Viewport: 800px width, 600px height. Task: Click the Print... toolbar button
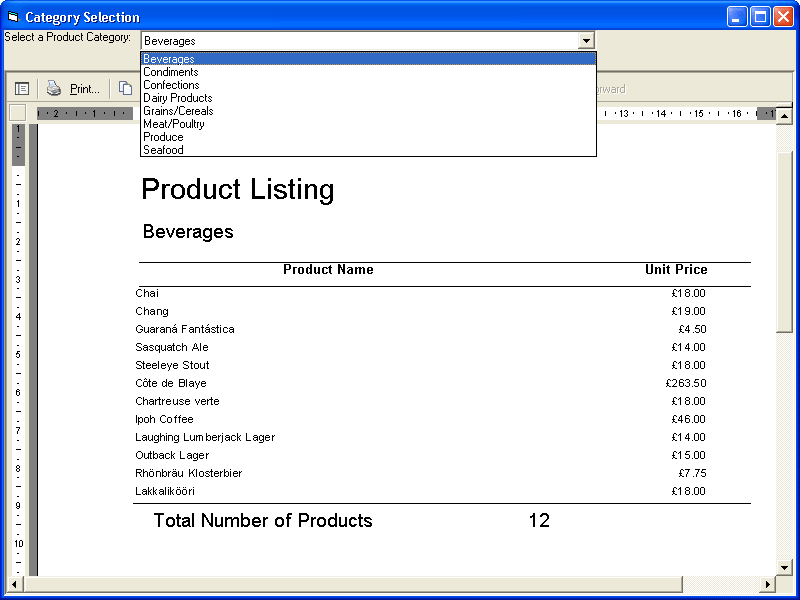click(x=72, y=89)
